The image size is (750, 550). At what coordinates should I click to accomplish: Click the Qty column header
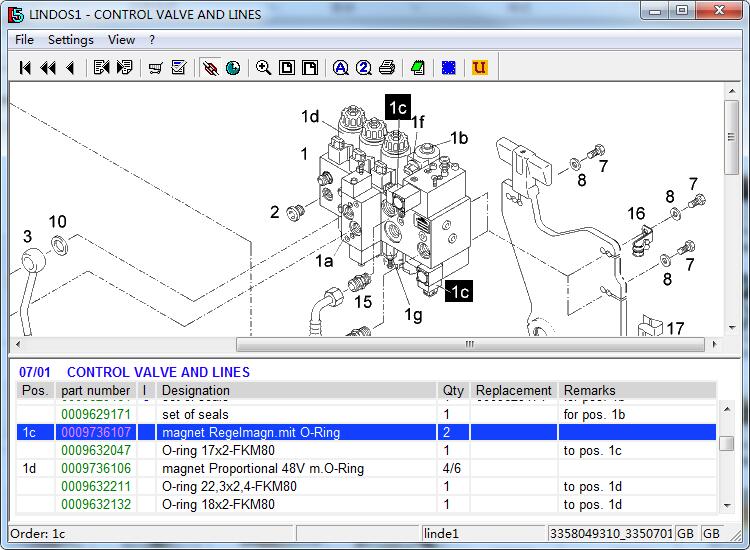coord(453,390)
